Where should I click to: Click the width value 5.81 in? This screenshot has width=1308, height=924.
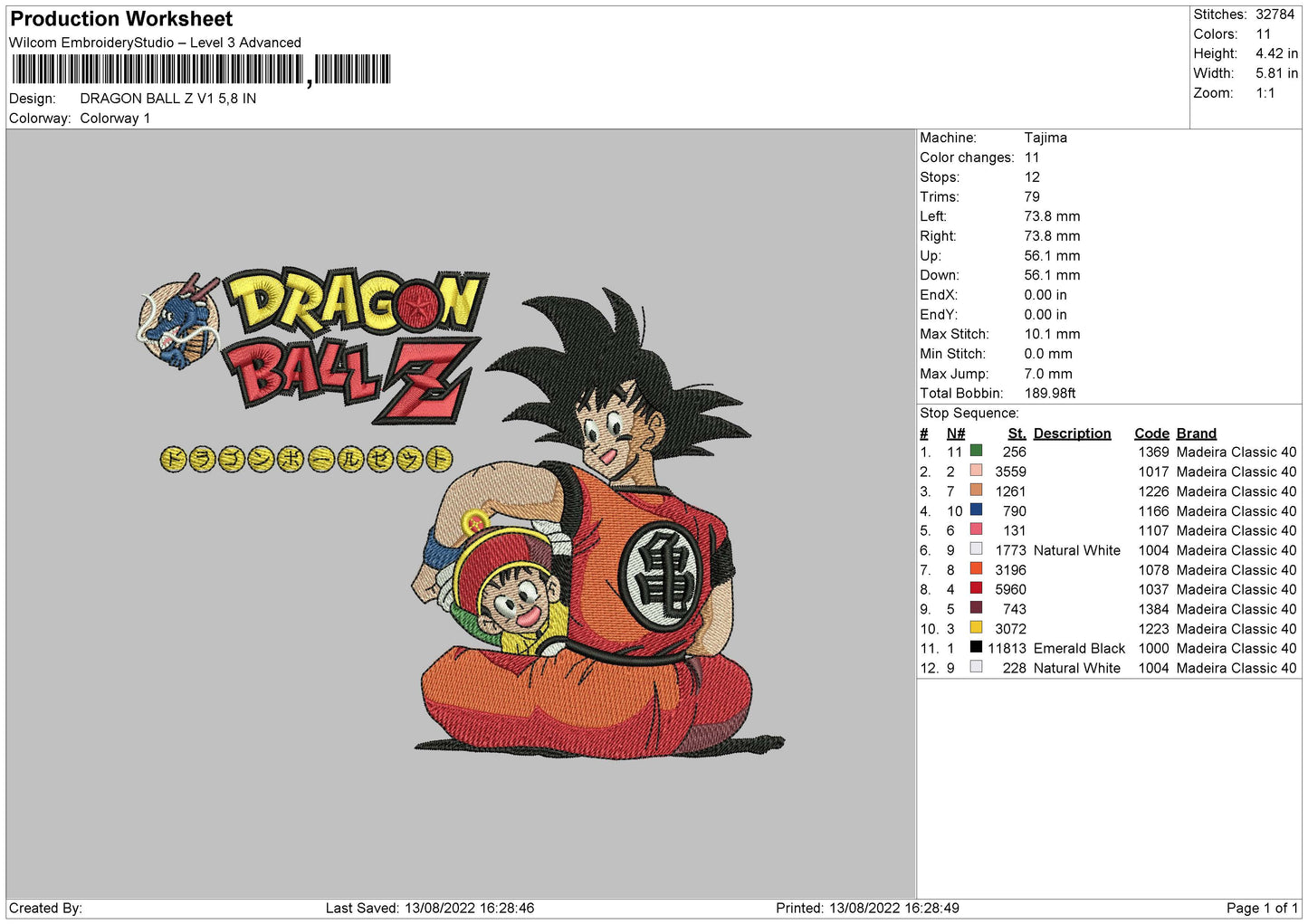point(1276,73)
